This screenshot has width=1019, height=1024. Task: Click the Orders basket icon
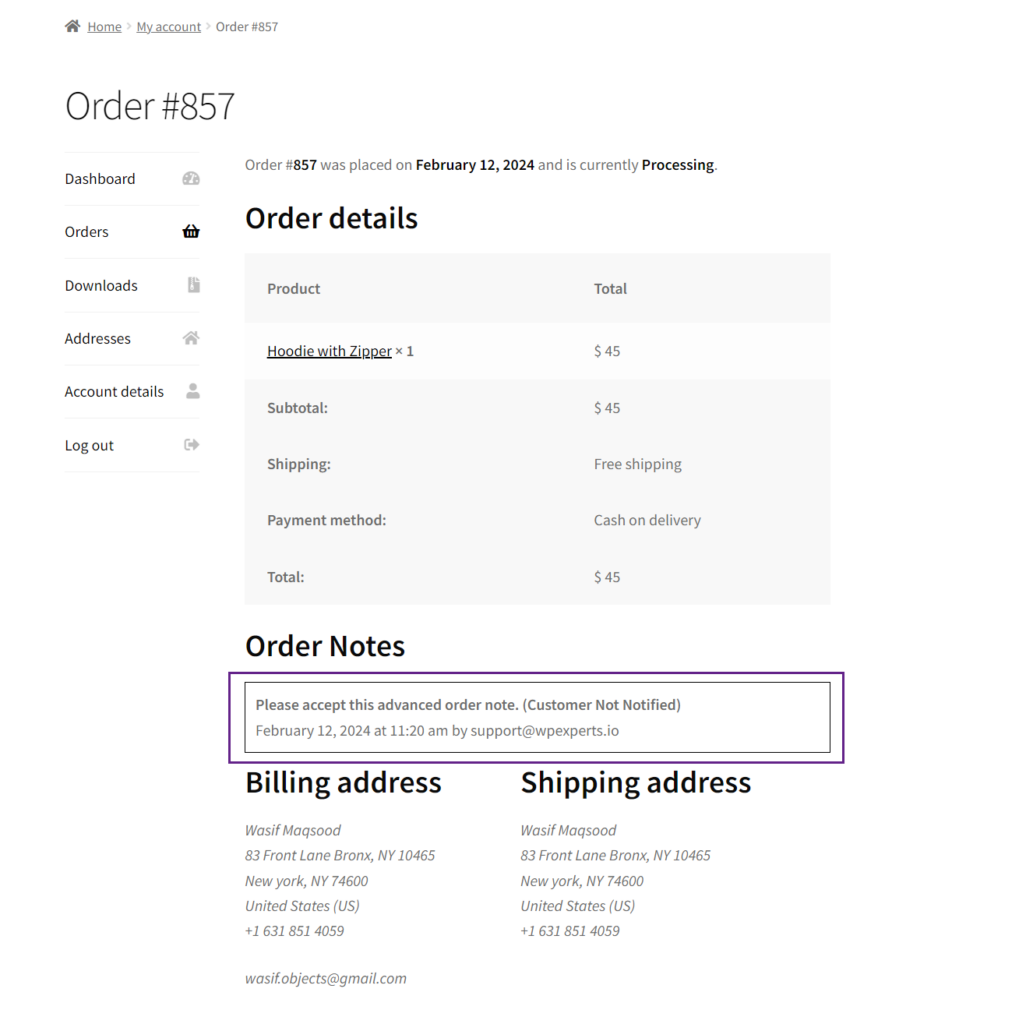(191, 231)
